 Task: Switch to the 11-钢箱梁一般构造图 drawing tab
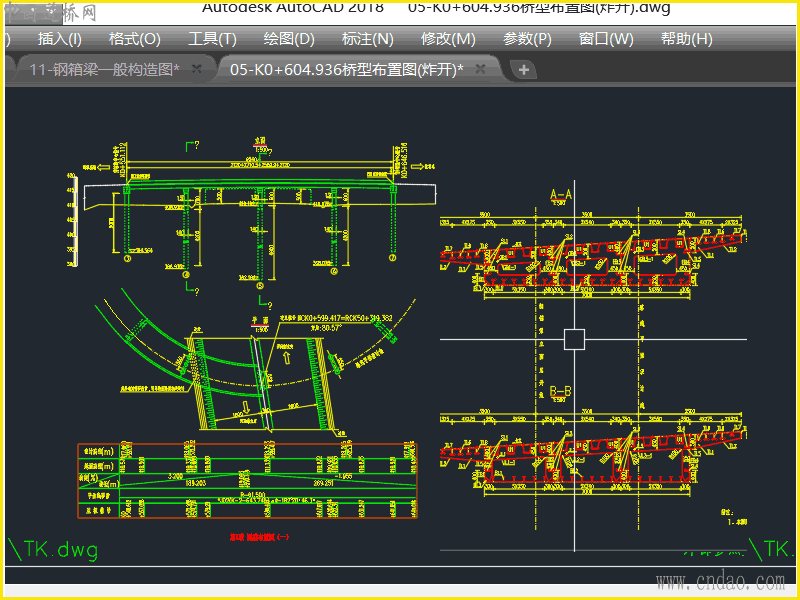coord(104,69)
